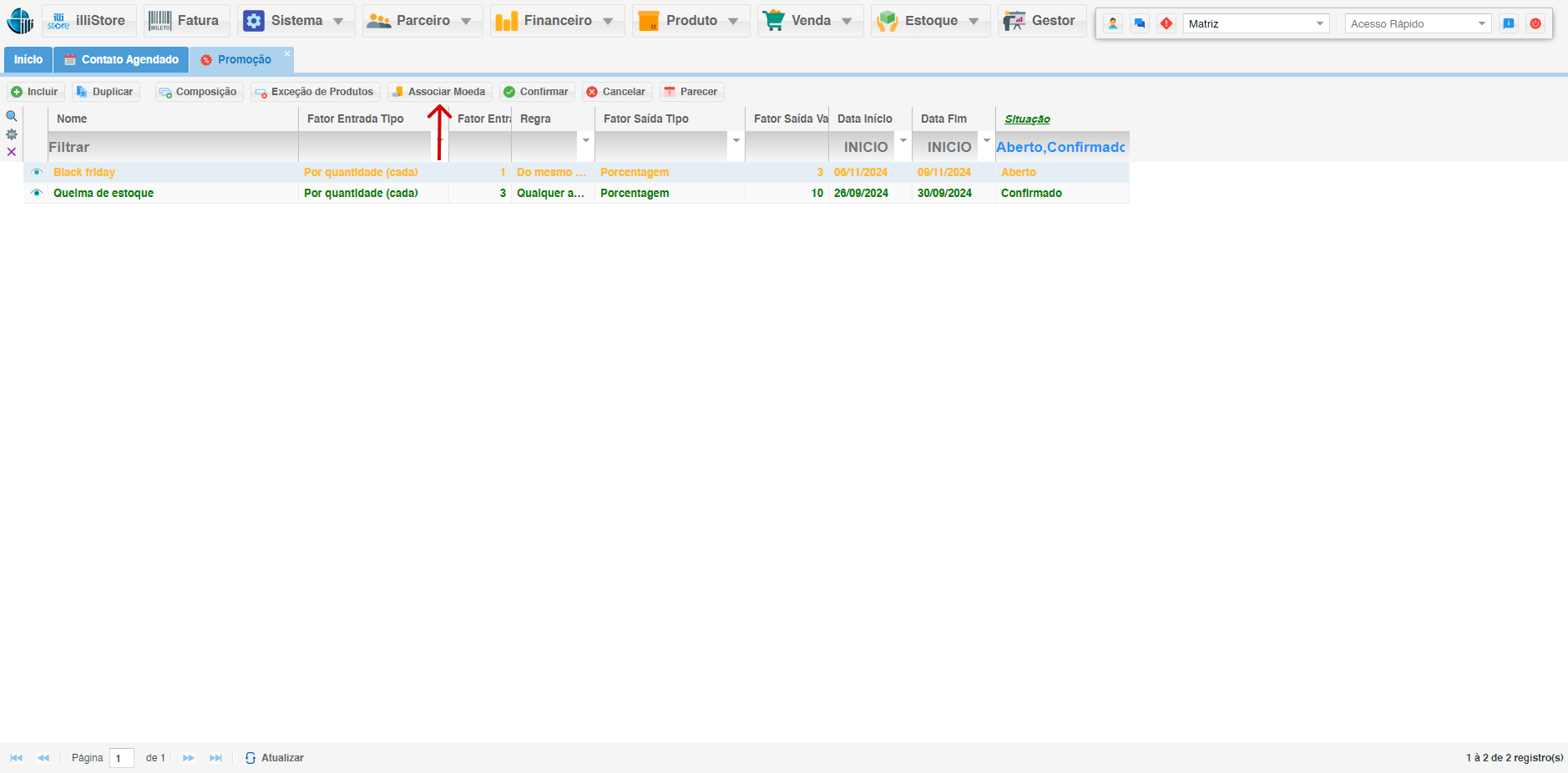Click the Nome filter input field
The image size is (1568, 773).
[172, 147]
